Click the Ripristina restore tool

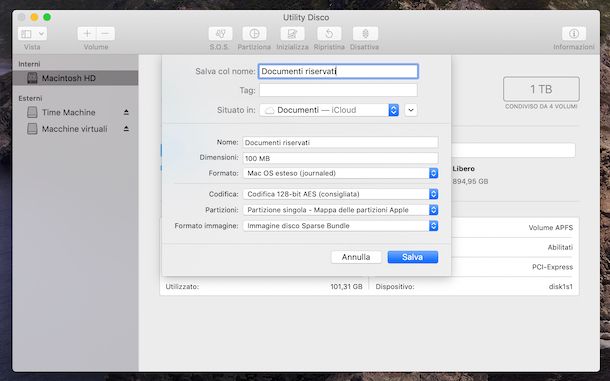(329, 34)
